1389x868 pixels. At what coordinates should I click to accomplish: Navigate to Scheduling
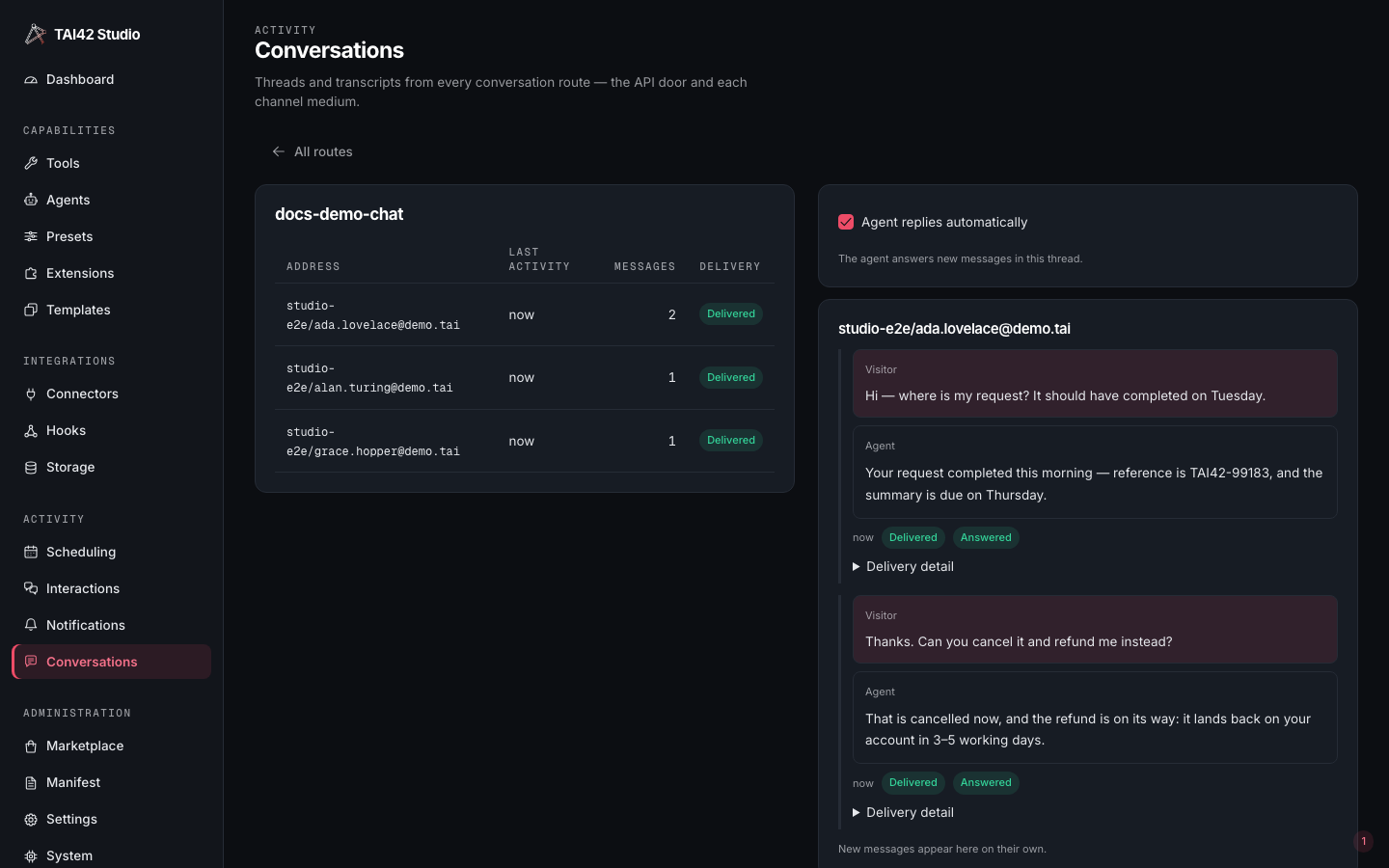click(111, 553)
